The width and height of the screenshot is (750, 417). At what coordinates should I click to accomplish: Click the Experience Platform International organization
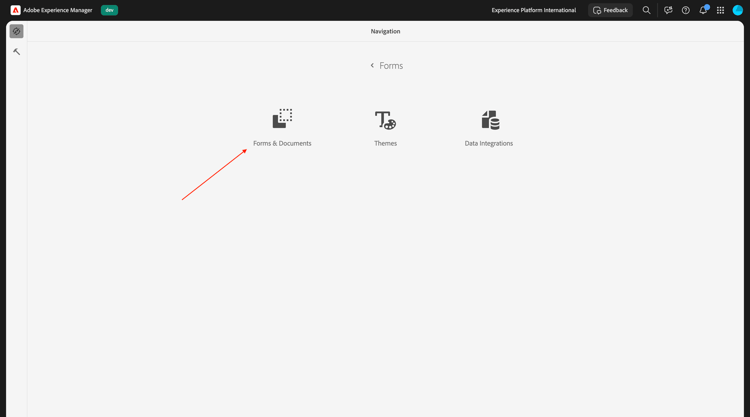pyautogui.click(x=534, y=10)
